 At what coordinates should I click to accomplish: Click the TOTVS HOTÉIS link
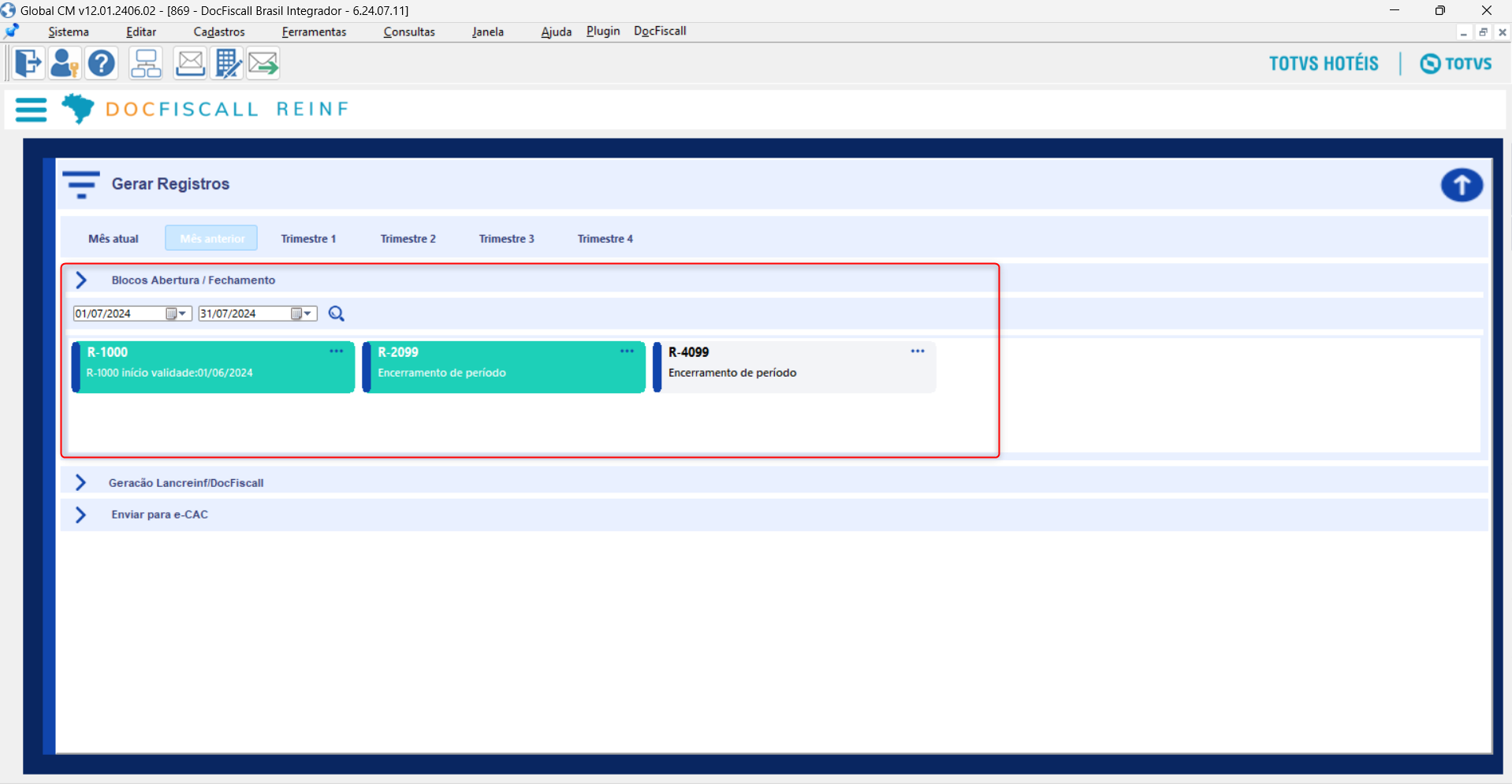(x=1324, y=64)
